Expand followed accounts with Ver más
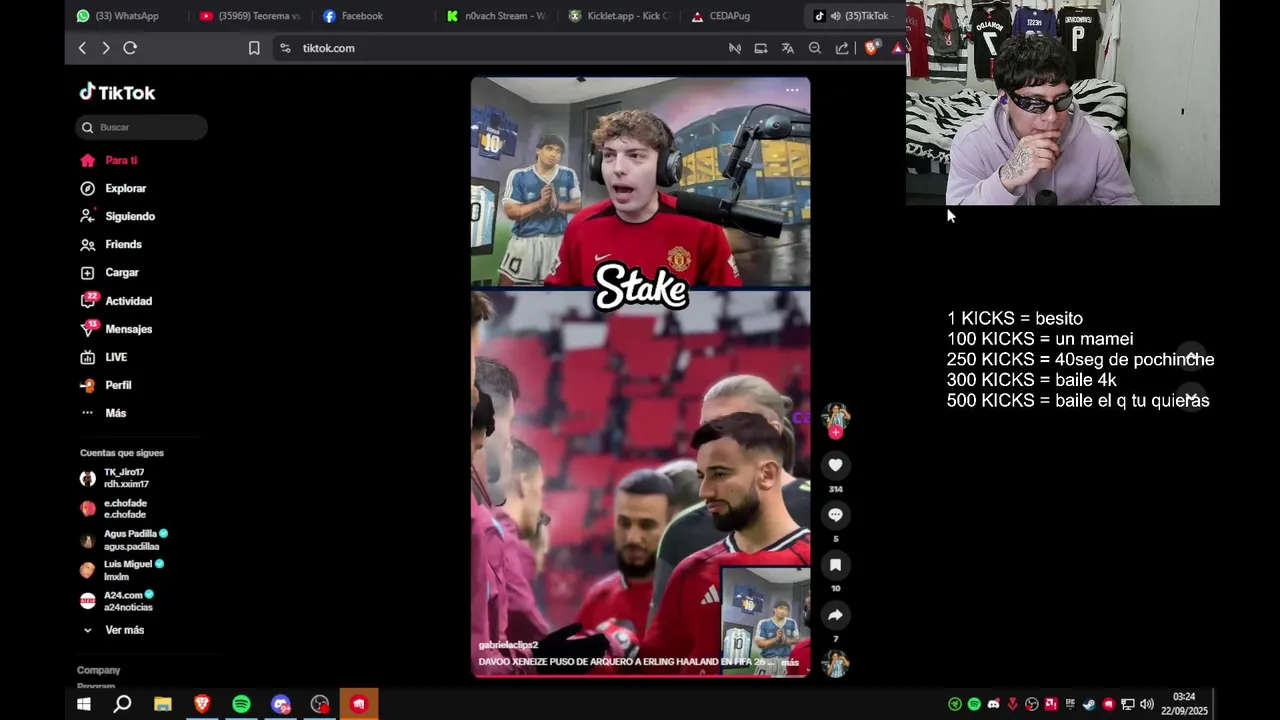 click(x=113, y=630)
